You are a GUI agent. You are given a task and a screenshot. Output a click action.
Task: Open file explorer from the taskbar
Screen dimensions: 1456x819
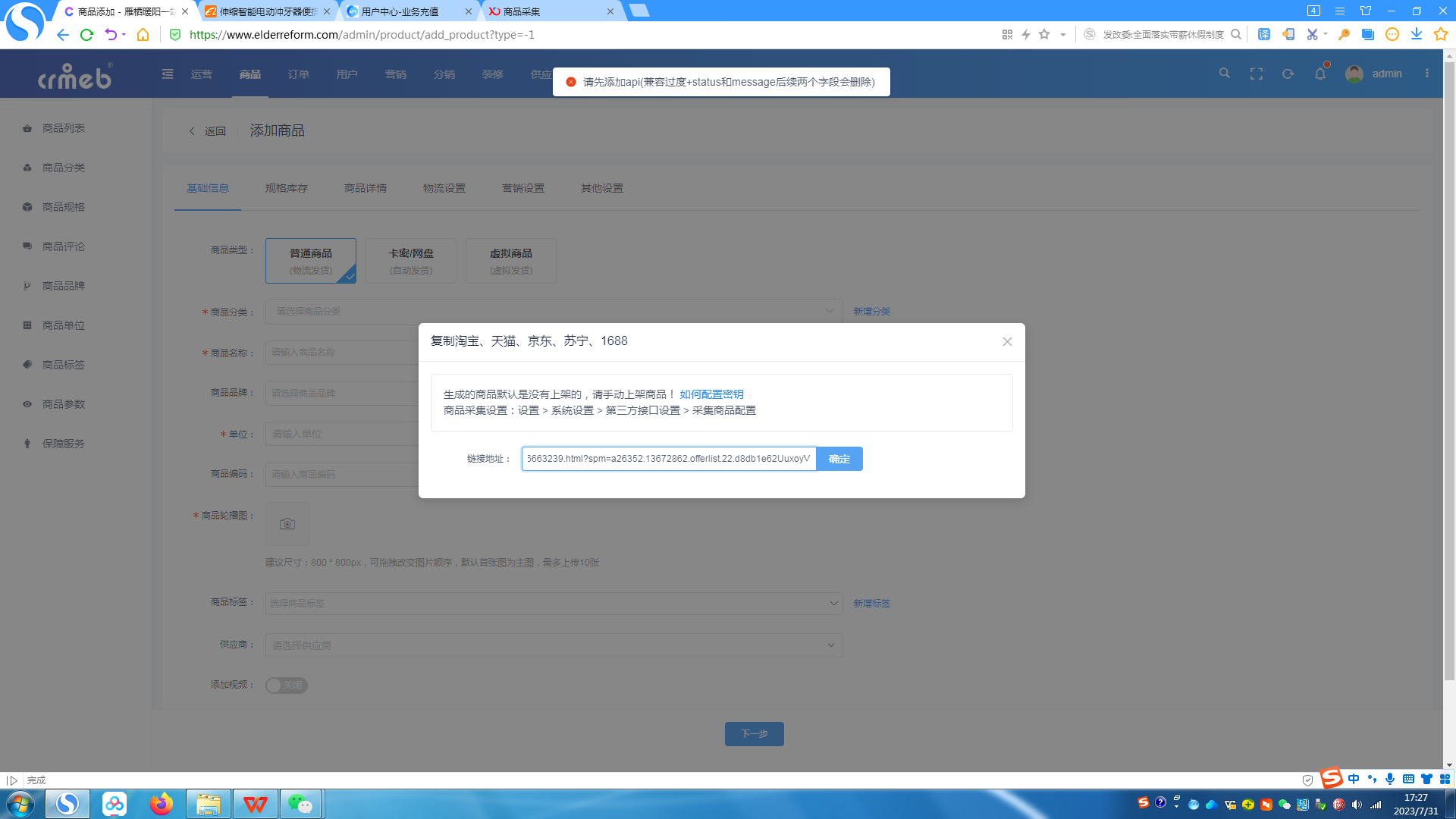[208, 804]
